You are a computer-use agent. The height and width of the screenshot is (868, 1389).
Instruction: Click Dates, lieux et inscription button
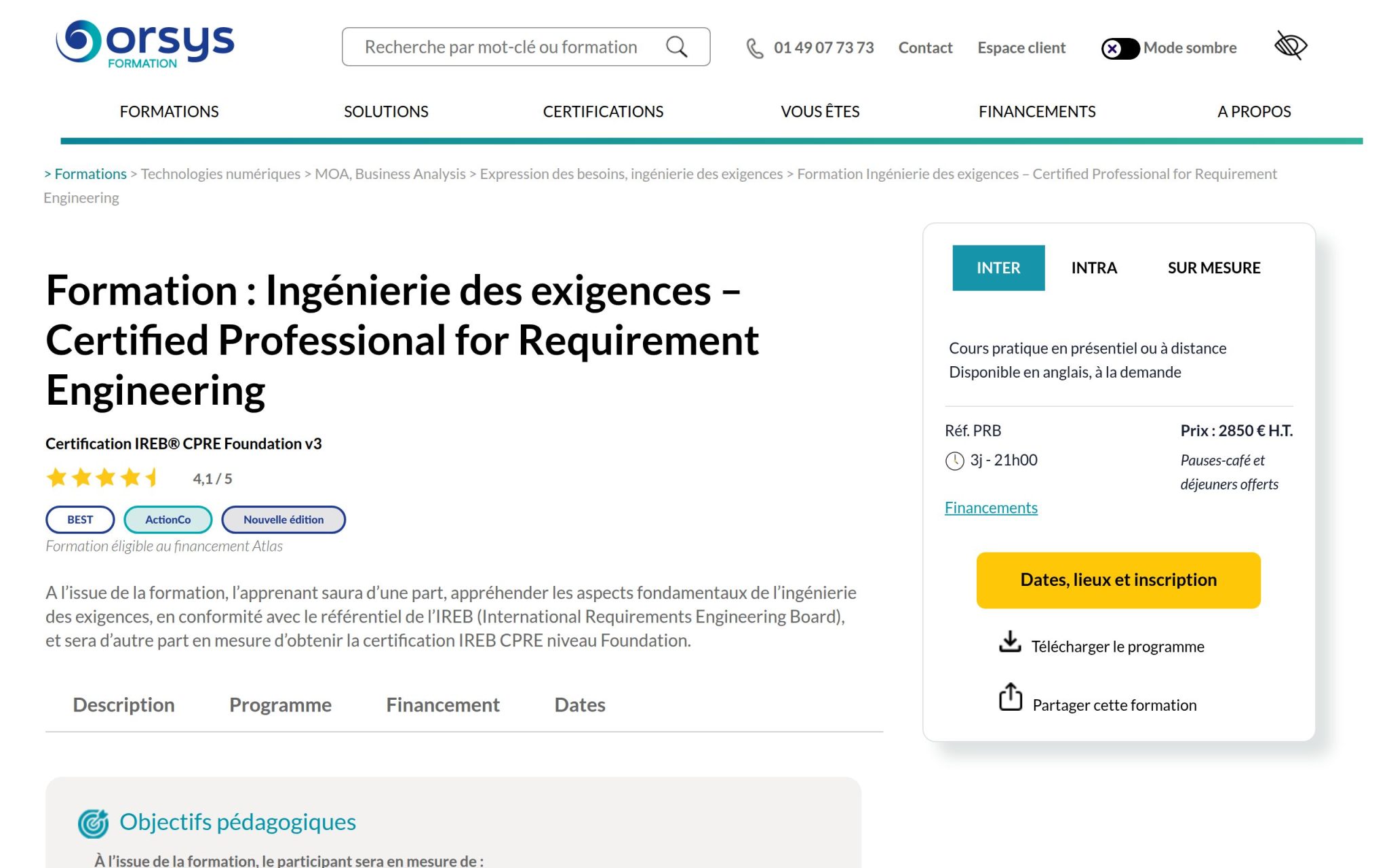[x=1118, y=580]
